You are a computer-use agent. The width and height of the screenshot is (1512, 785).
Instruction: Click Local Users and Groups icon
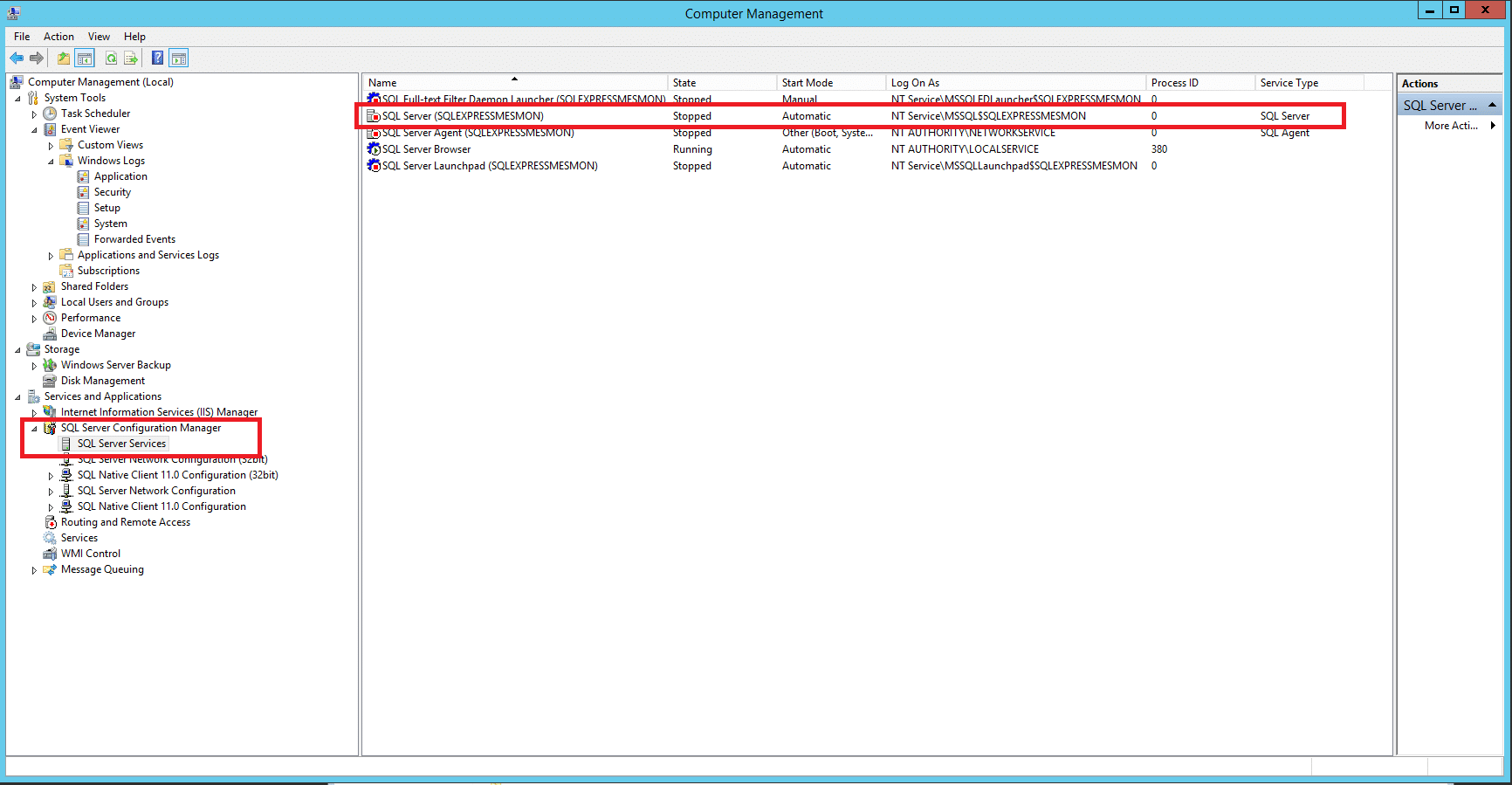51,302
